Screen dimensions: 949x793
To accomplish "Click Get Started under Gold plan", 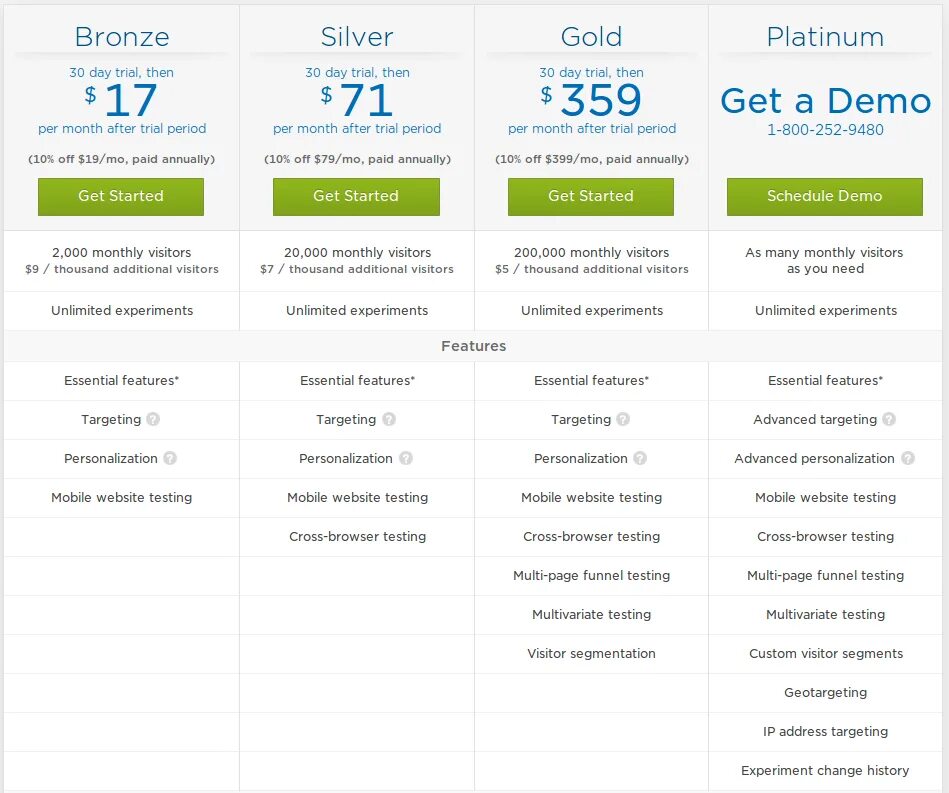I will [591, 196].
